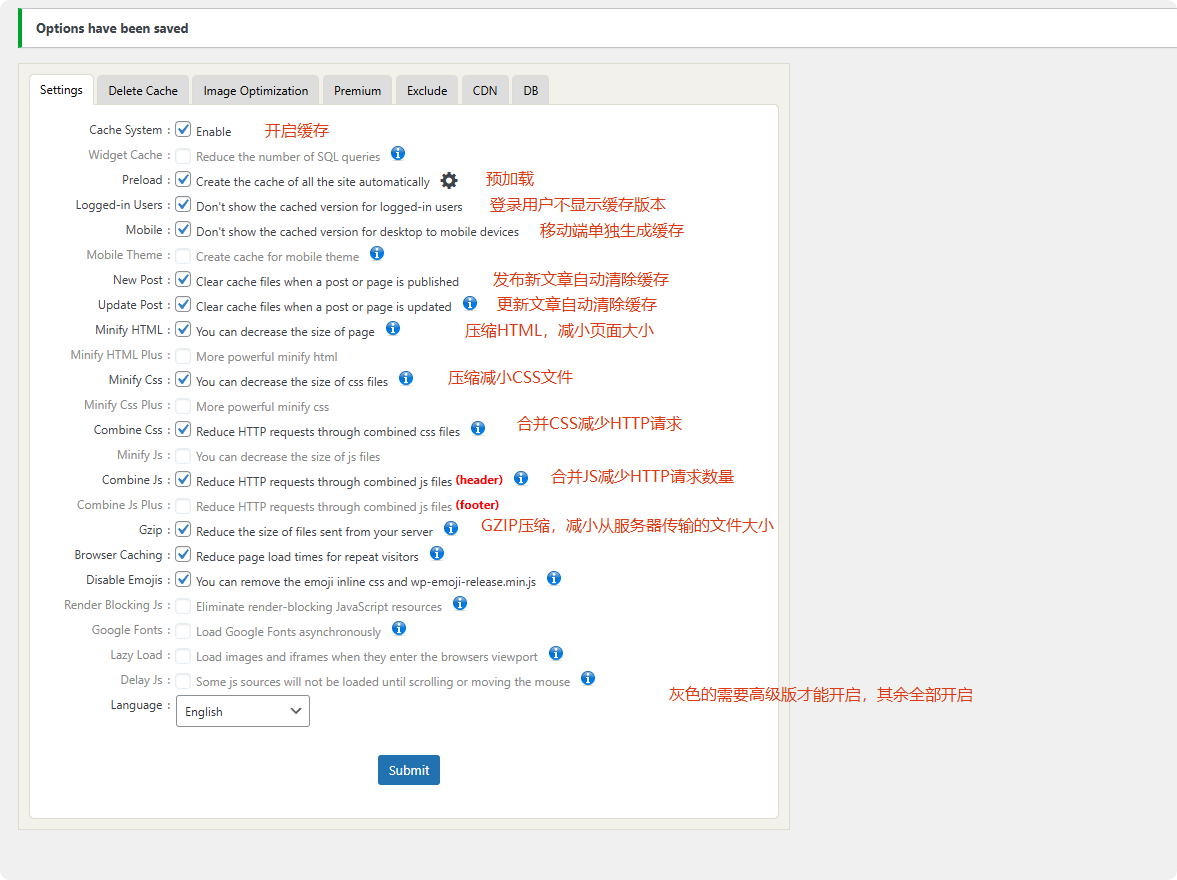This screenshot has height=880, width=1177.
Task: Click the info icon beside Gzip
Action: click(451, 528)
